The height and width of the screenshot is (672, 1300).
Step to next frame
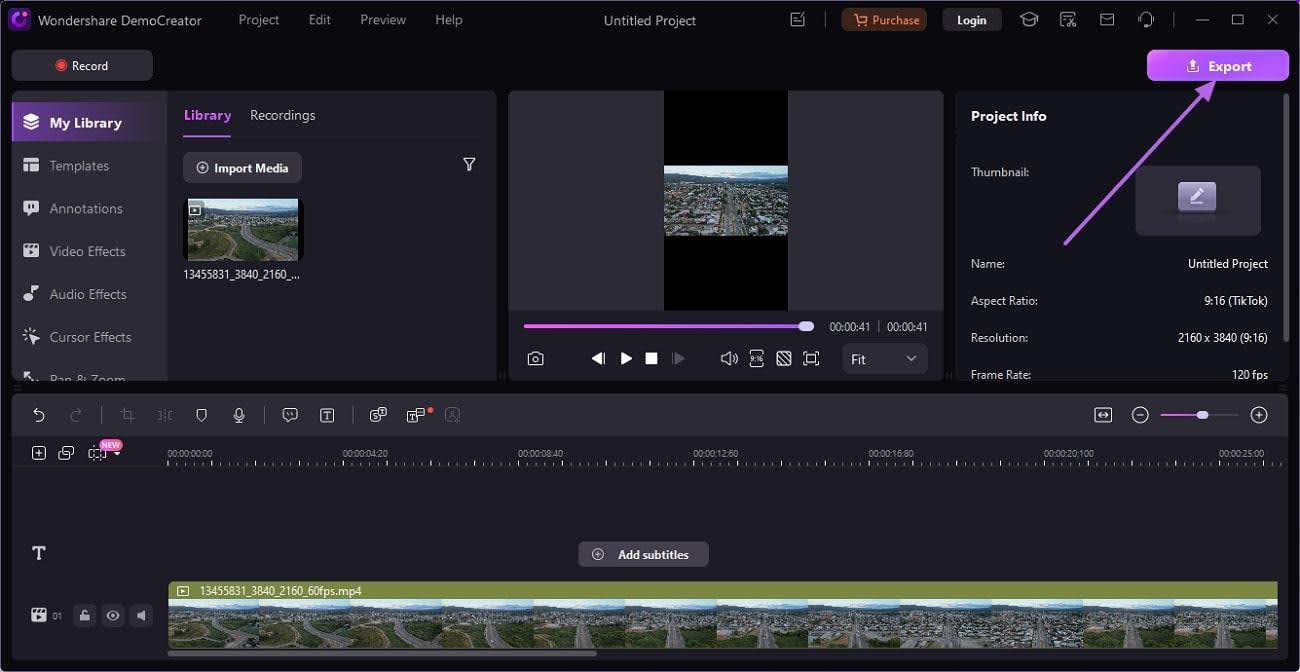tap(678, 358)
